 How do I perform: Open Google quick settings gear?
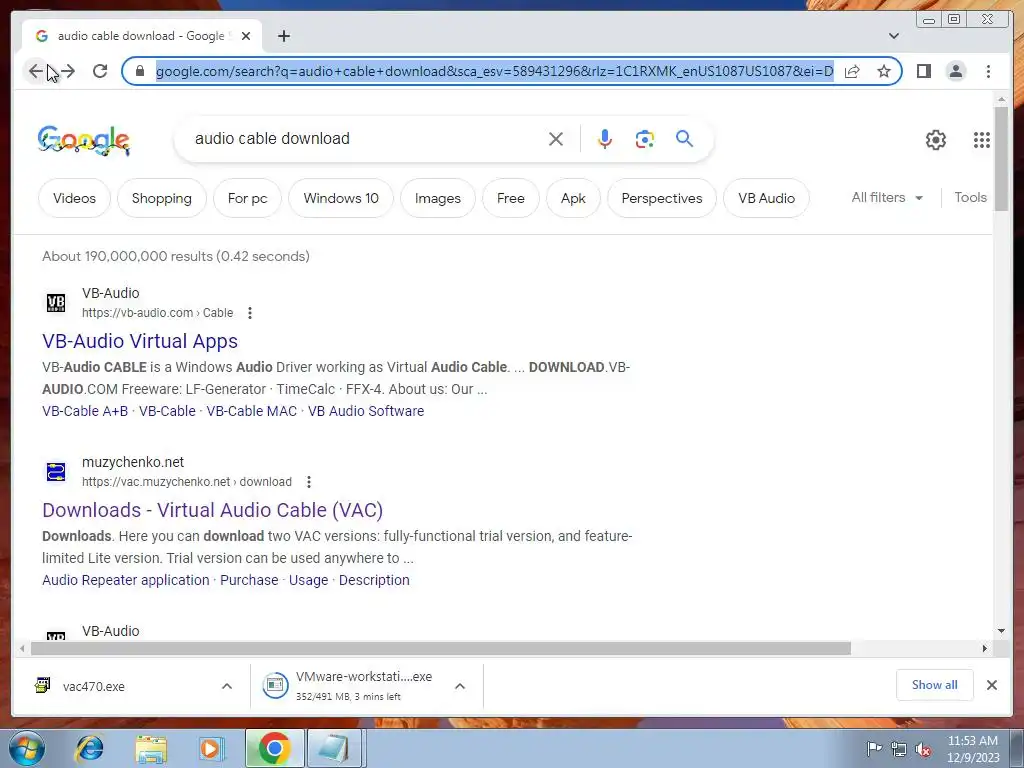click(x=936, y=140)
